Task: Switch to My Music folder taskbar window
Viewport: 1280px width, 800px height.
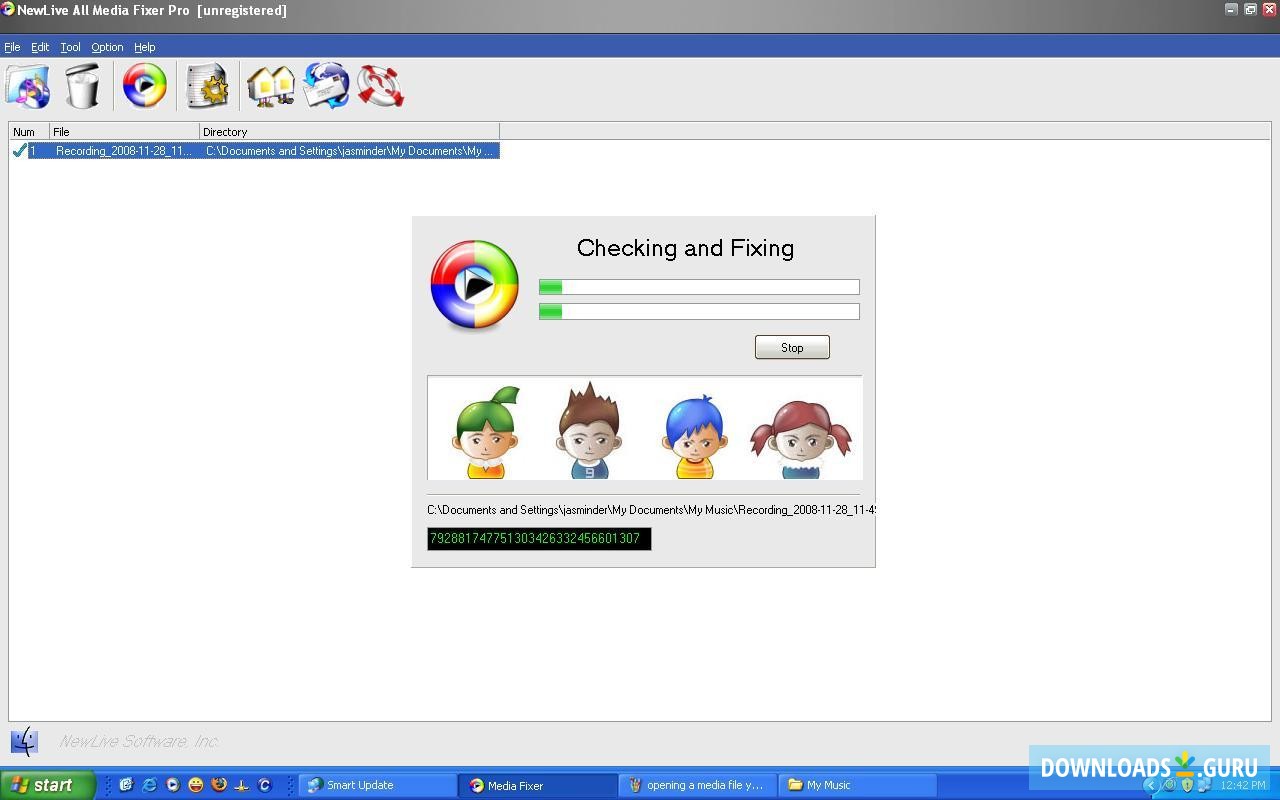Action: tap(858, 785)
